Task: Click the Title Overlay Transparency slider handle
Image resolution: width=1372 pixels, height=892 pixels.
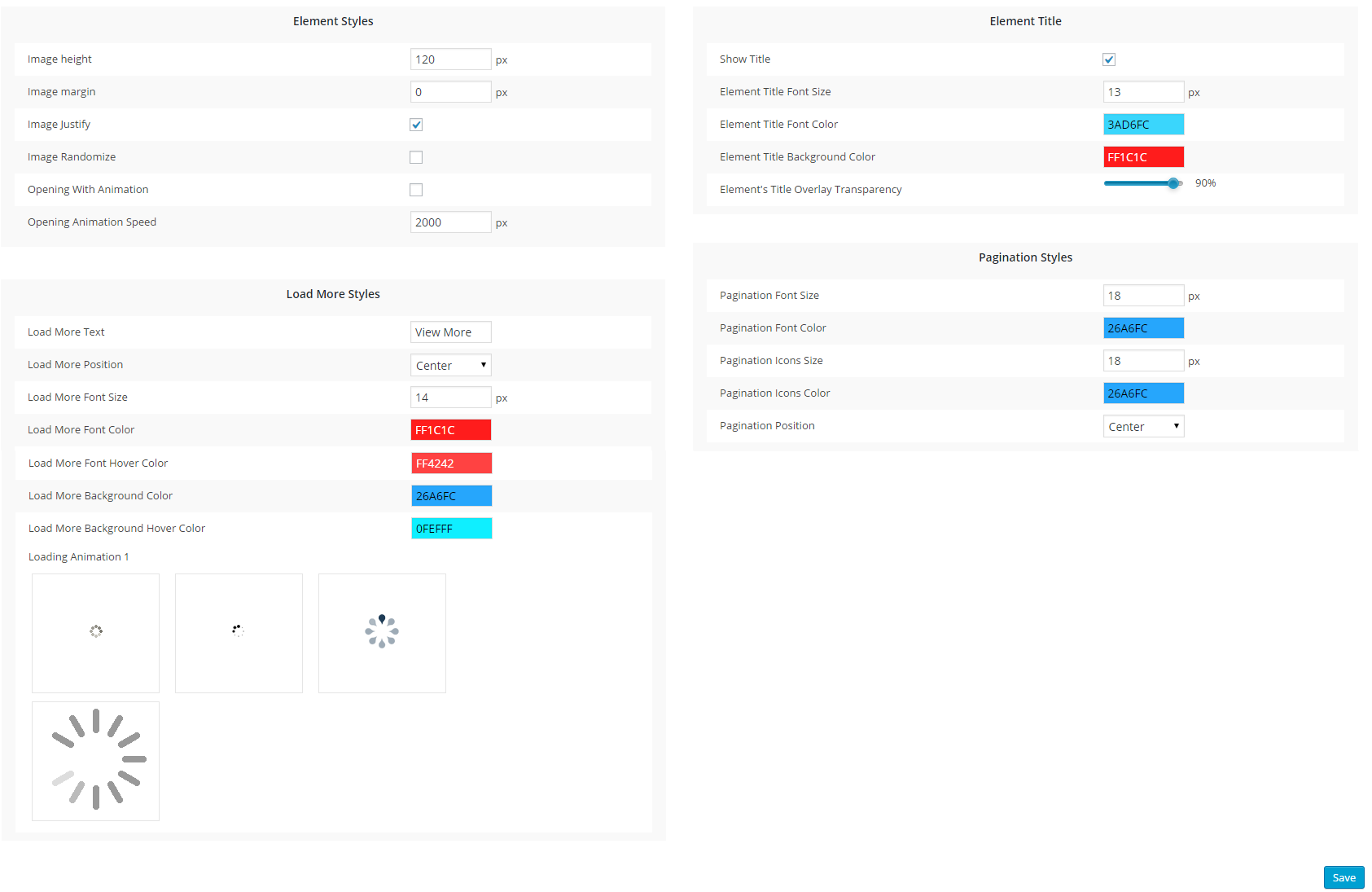Action: tap(1173, 183)
